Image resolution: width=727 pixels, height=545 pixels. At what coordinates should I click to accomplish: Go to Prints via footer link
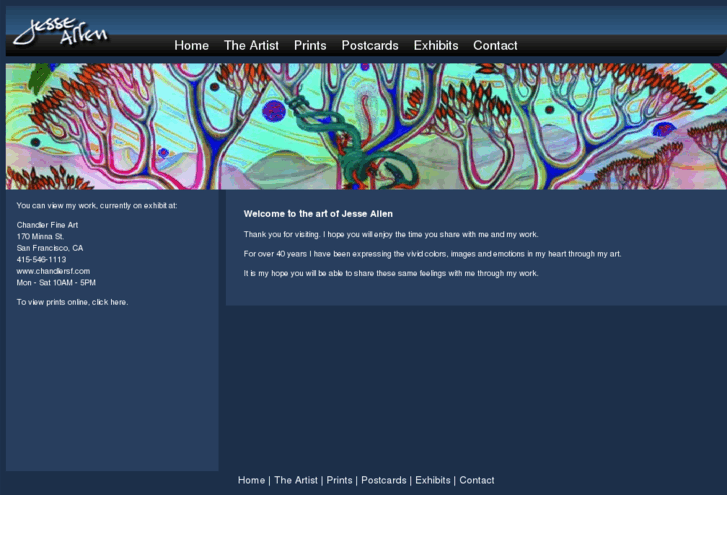coord(339,480)
